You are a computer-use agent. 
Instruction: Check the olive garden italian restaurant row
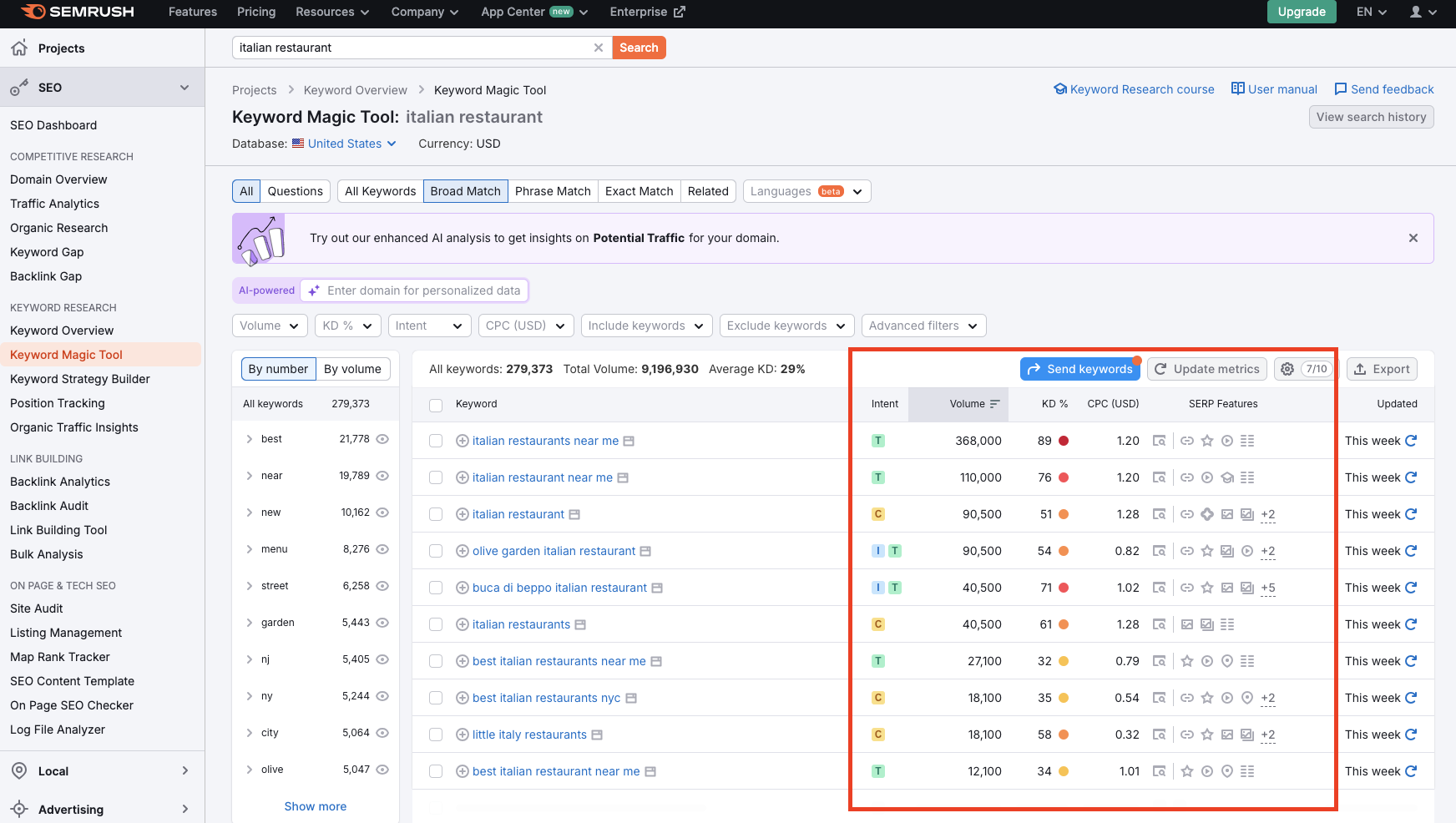[436, 551]
